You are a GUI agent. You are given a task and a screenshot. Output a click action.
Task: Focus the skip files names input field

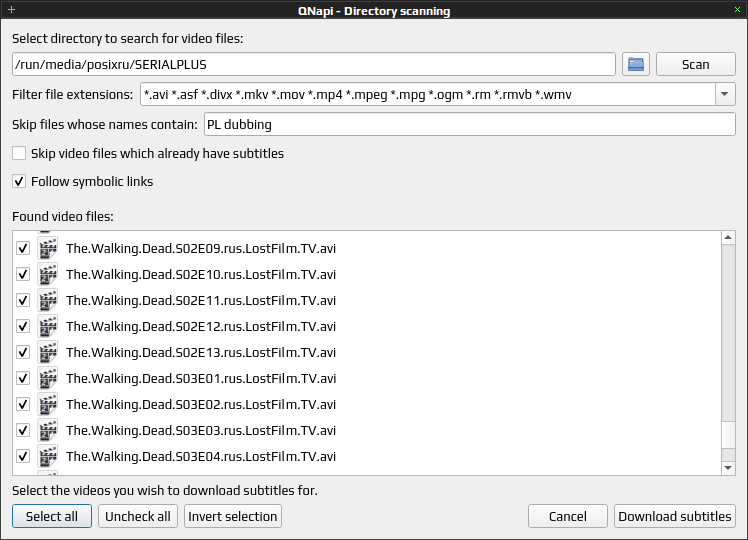click(469, 125)
